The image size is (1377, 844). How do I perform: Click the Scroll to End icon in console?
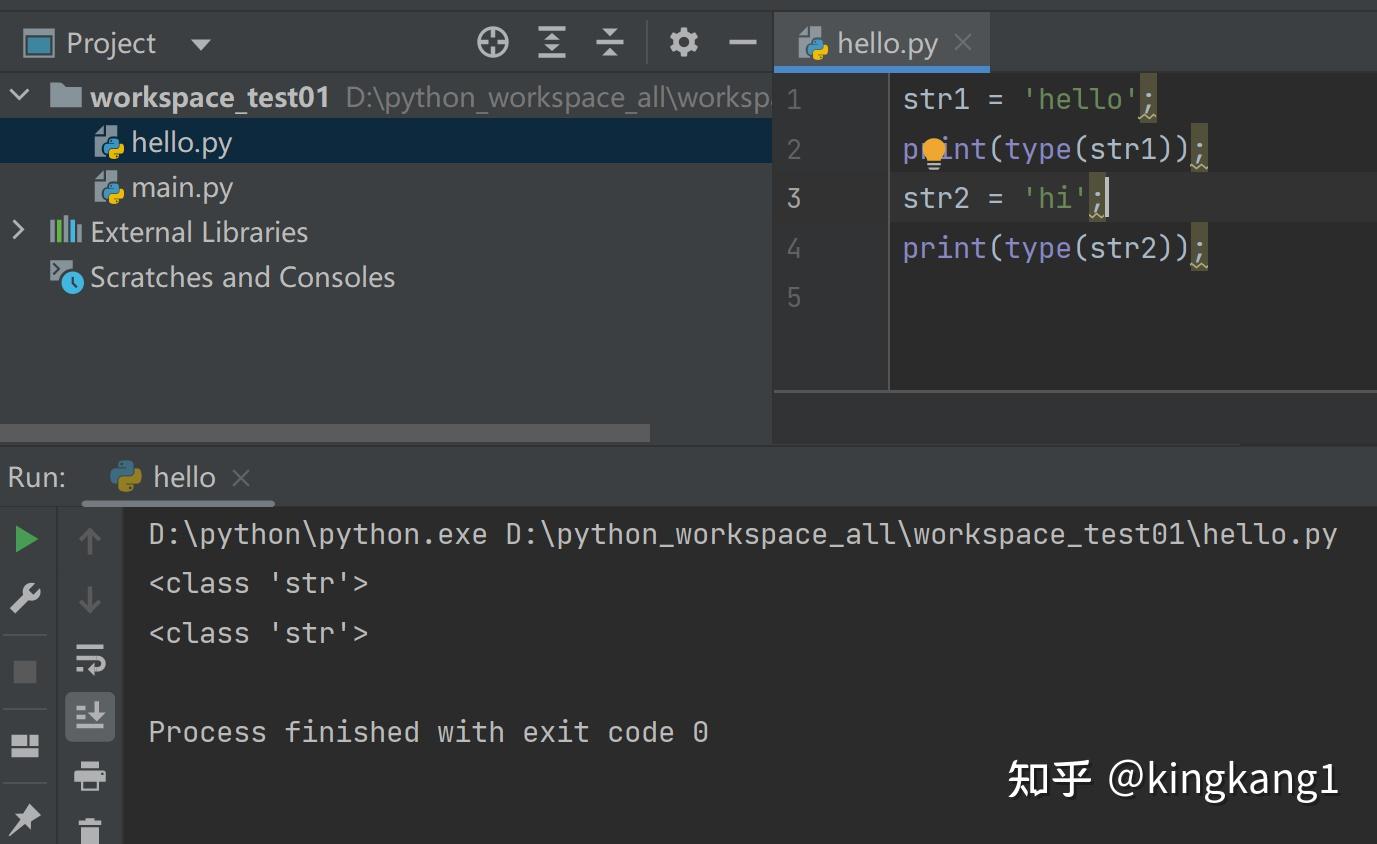pos(89,716)
